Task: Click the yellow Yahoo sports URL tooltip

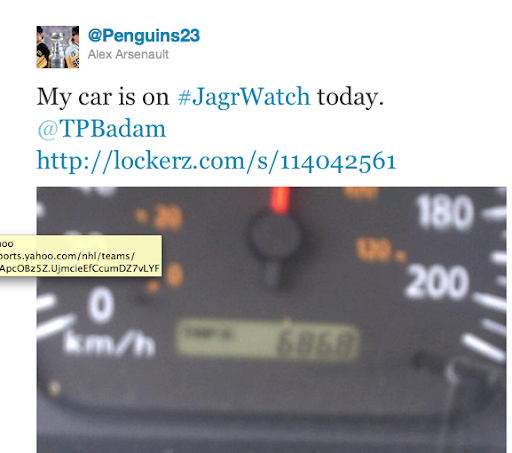Action: [81, 256]
